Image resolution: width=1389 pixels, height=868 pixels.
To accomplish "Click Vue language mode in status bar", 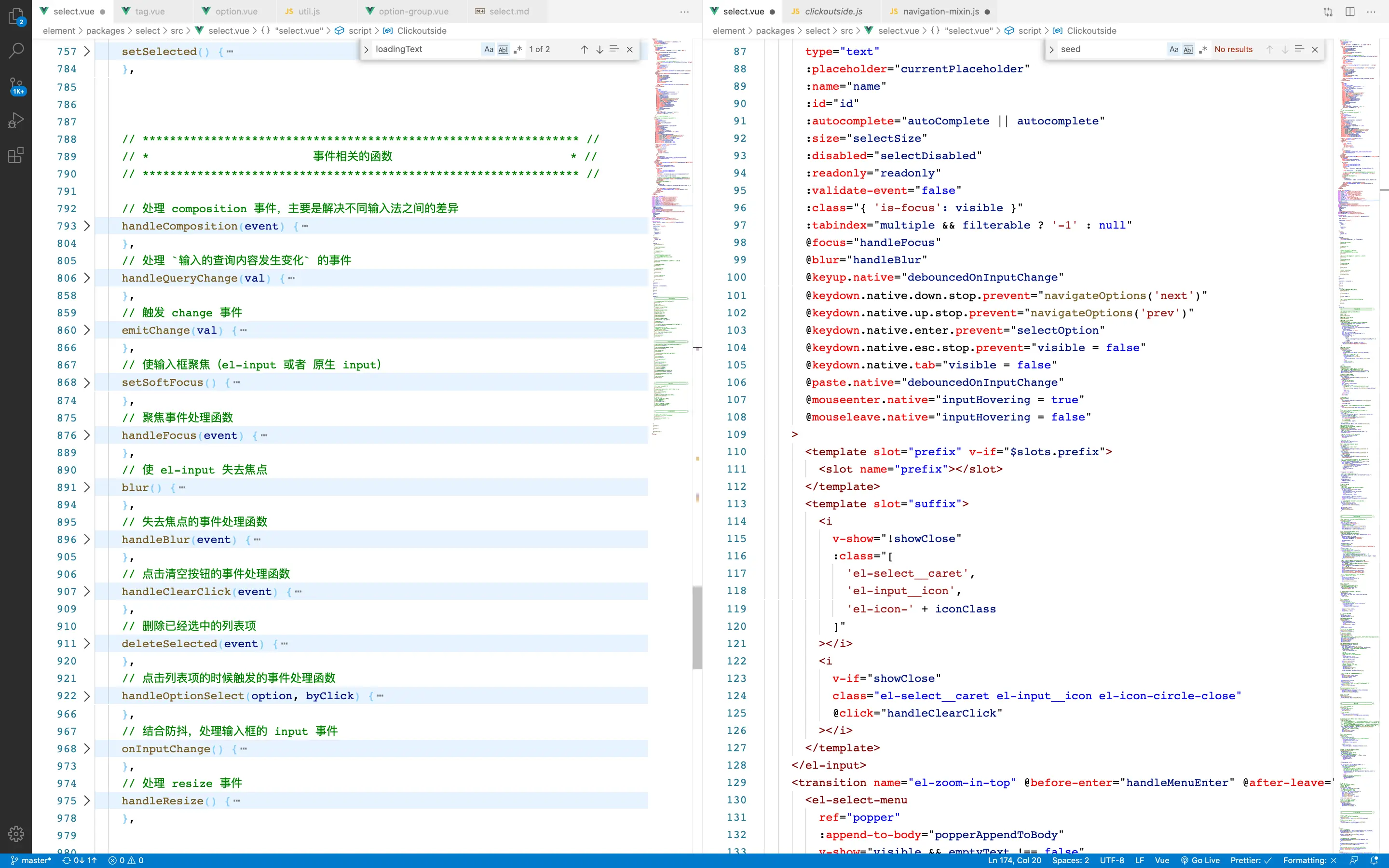I will tap(1162, 861).
